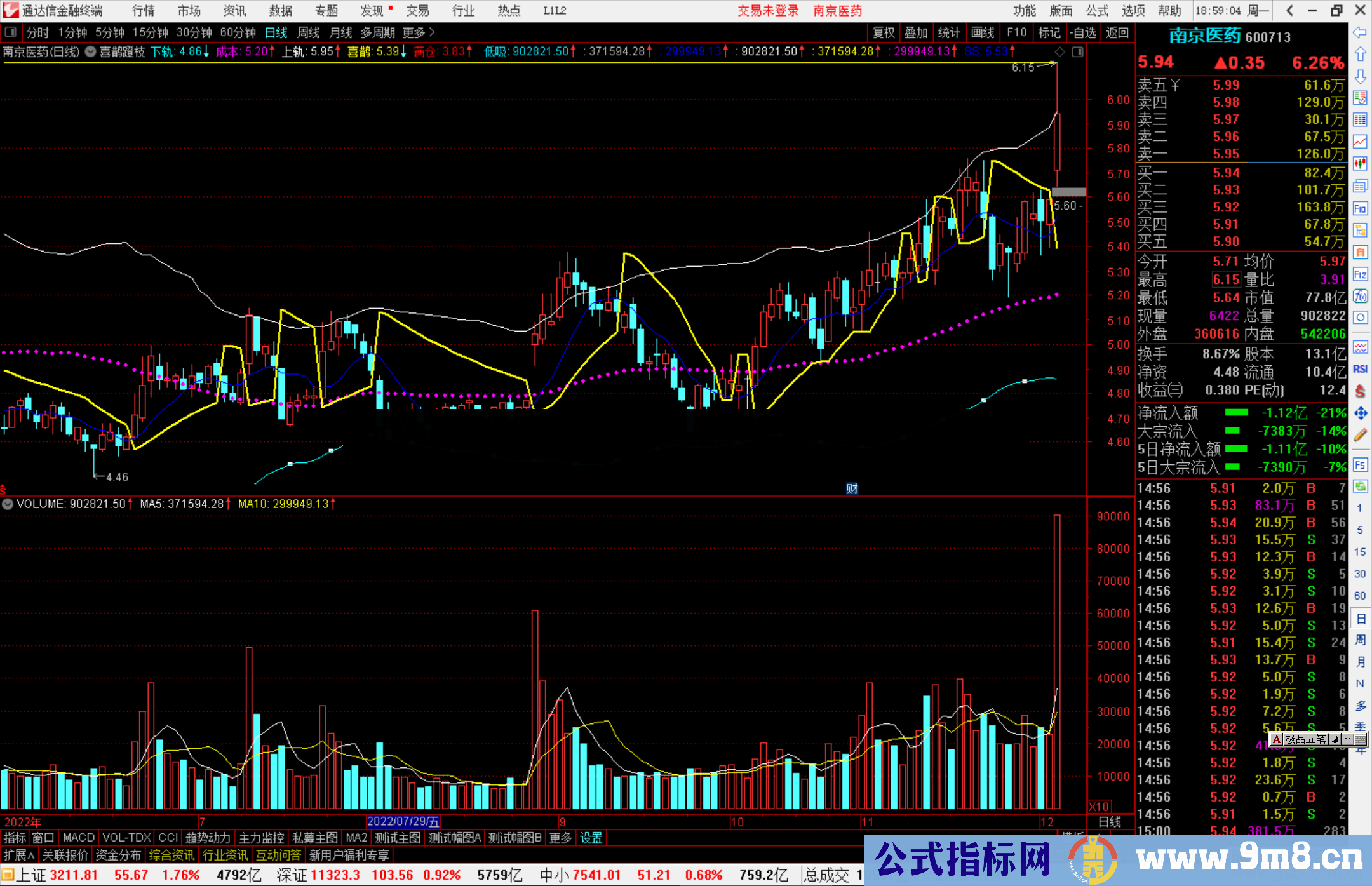Open indicator dropdown next to 南京医药(日线)
Viewport: 1372px width, 886px height.
(x=91, y=52)
